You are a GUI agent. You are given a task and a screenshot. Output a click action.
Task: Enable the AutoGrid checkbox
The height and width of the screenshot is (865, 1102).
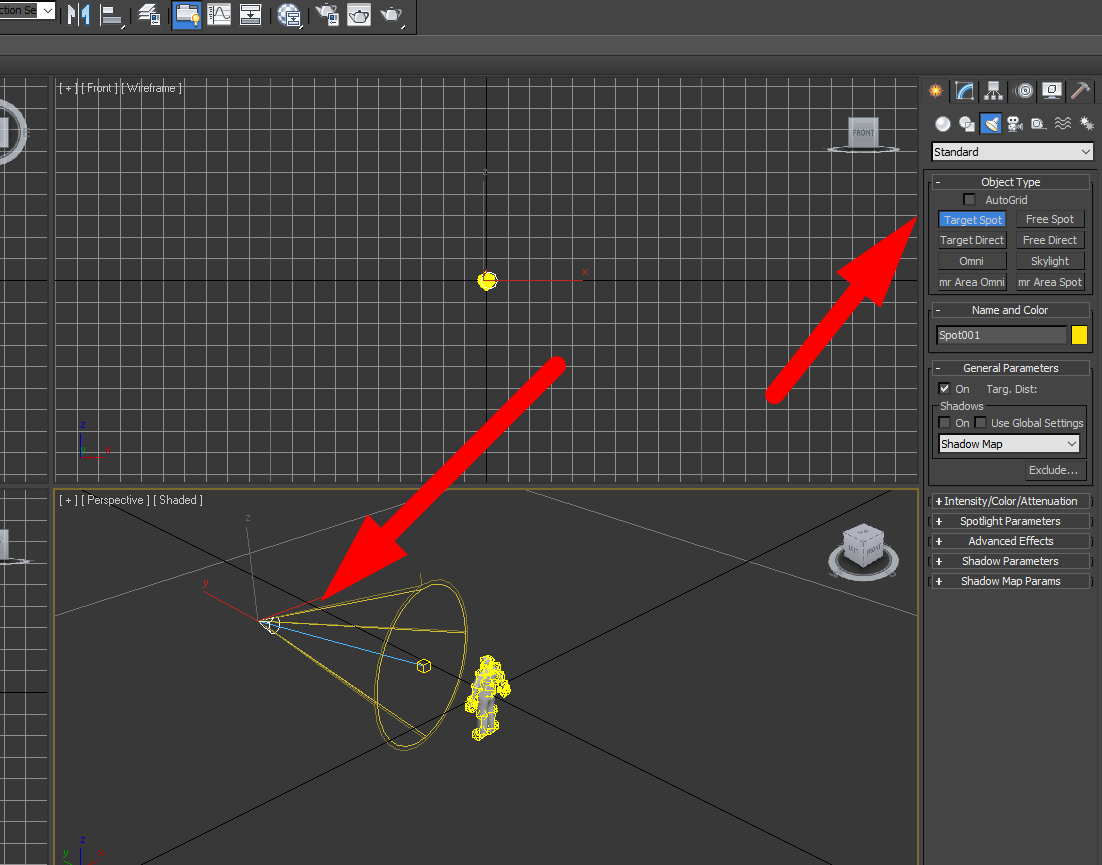(969, 200)
